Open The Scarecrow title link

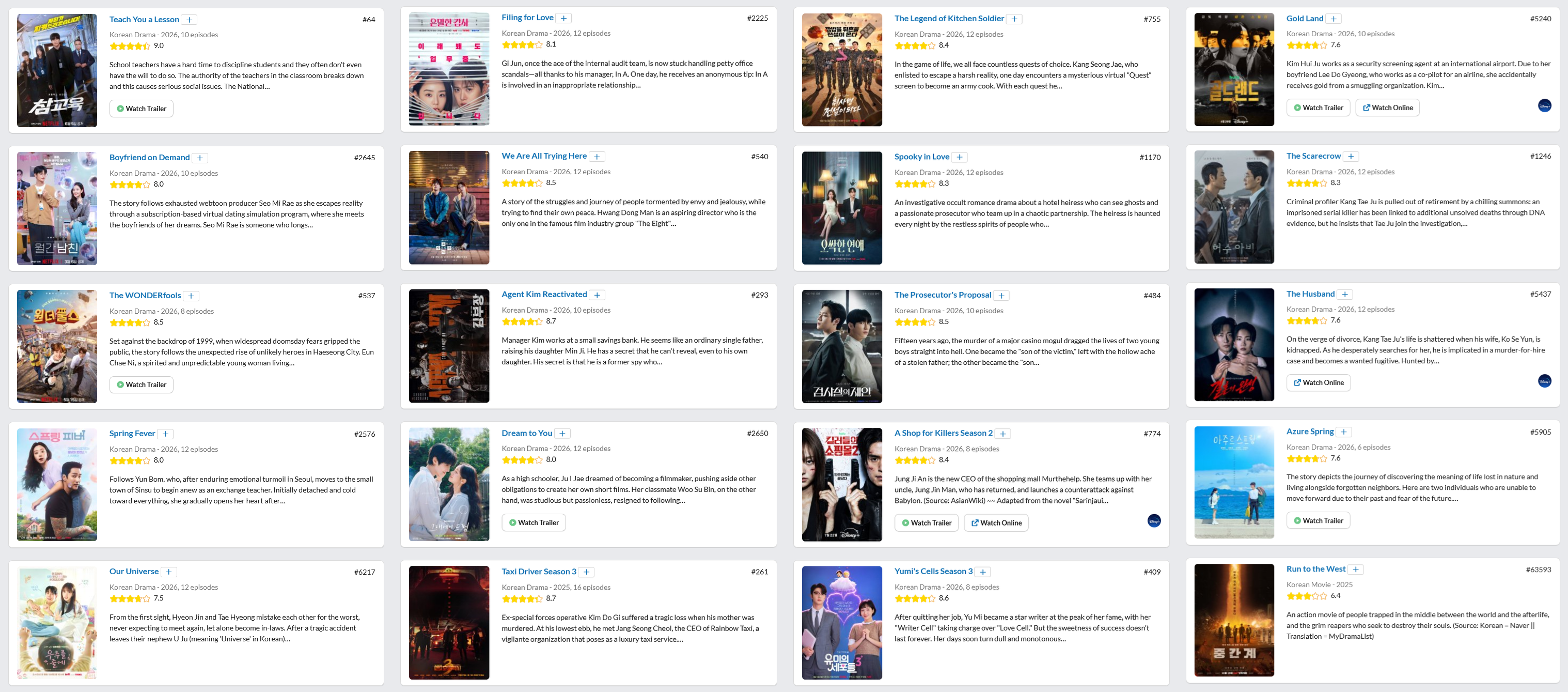coord(1313,157)
